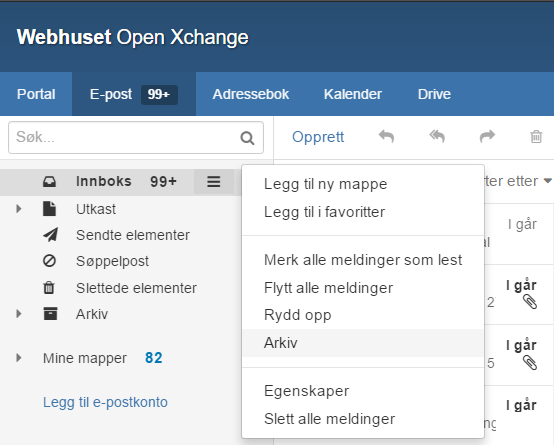Click the Delete trash icon in toolbar
Image resolution: width=554 pixels, height=445 pixels.
[536, 136]
